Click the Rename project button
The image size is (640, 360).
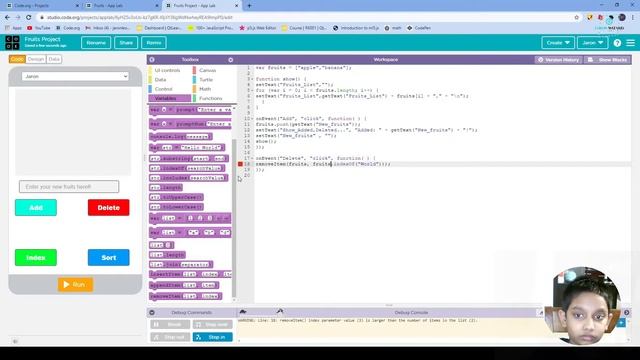click(96, 43)
